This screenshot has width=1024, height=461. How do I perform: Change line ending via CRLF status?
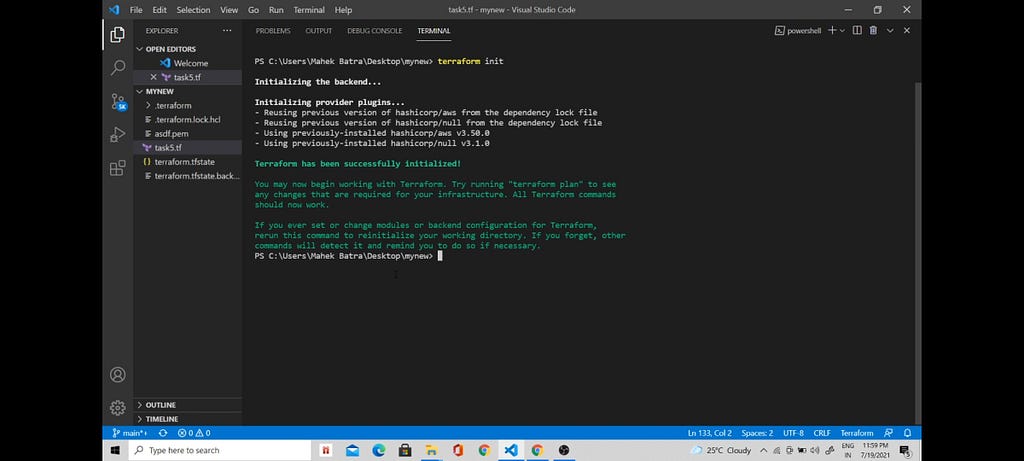822,433
